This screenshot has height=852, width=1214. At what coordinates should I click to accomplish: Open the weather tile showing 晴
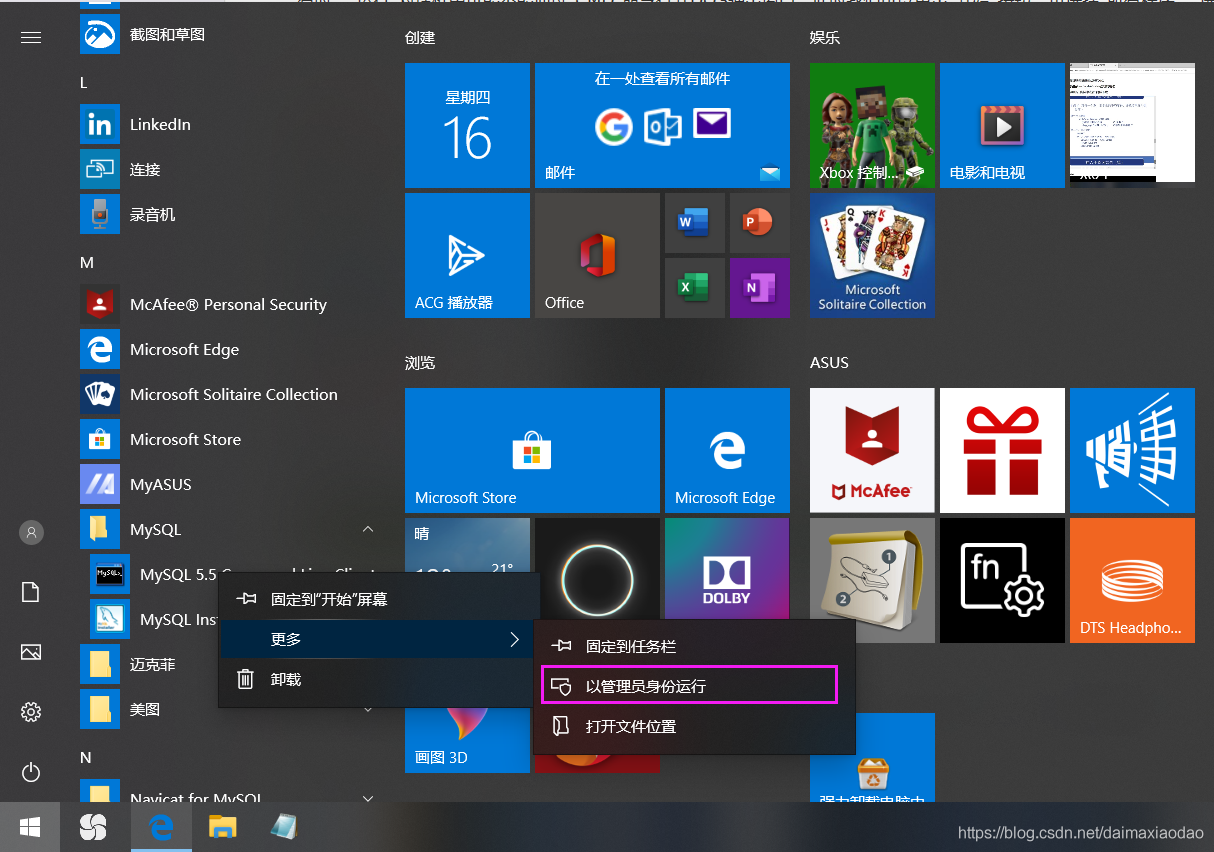[467, 545]
